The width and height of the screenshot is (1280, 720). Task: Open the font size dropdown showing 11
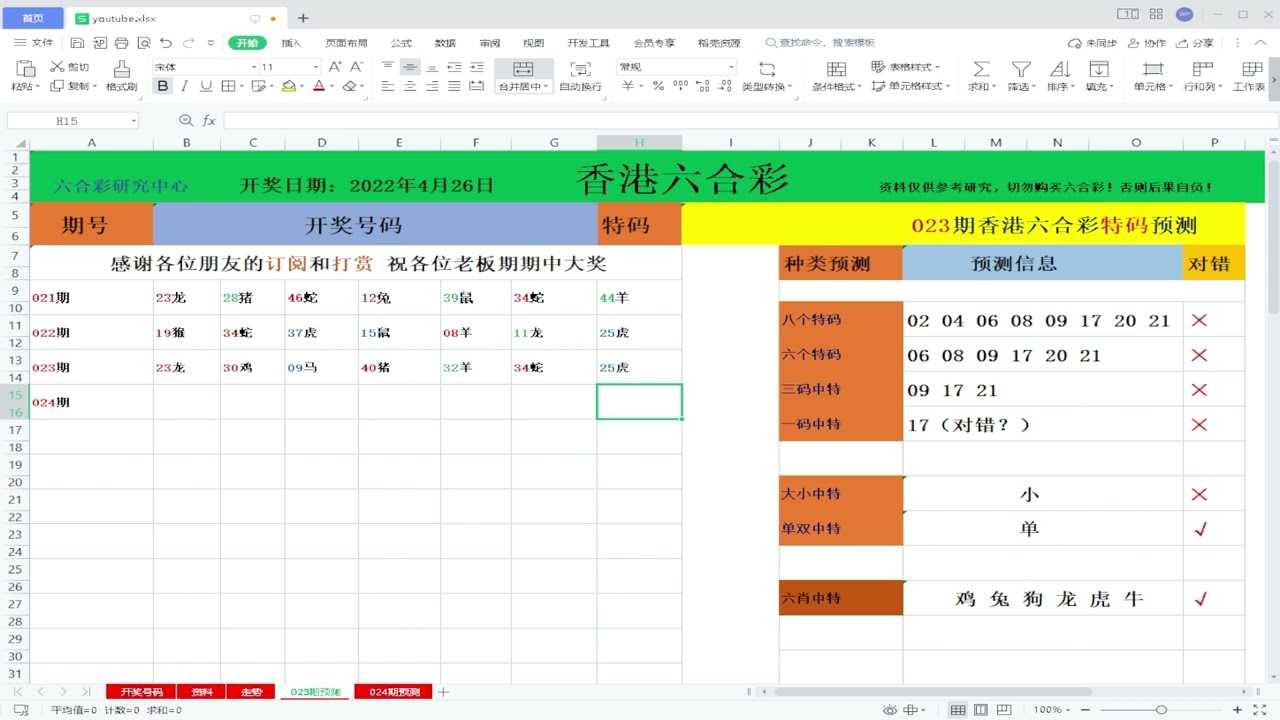tap(315, 67)
